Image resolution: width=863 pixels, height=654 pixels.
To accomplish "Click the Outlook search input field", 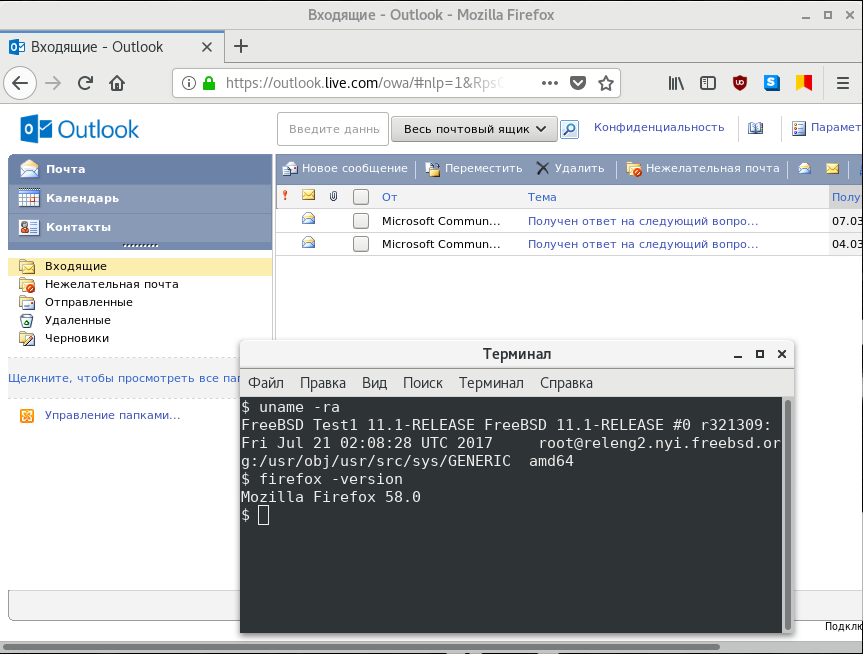I will (x=333, y=129).
